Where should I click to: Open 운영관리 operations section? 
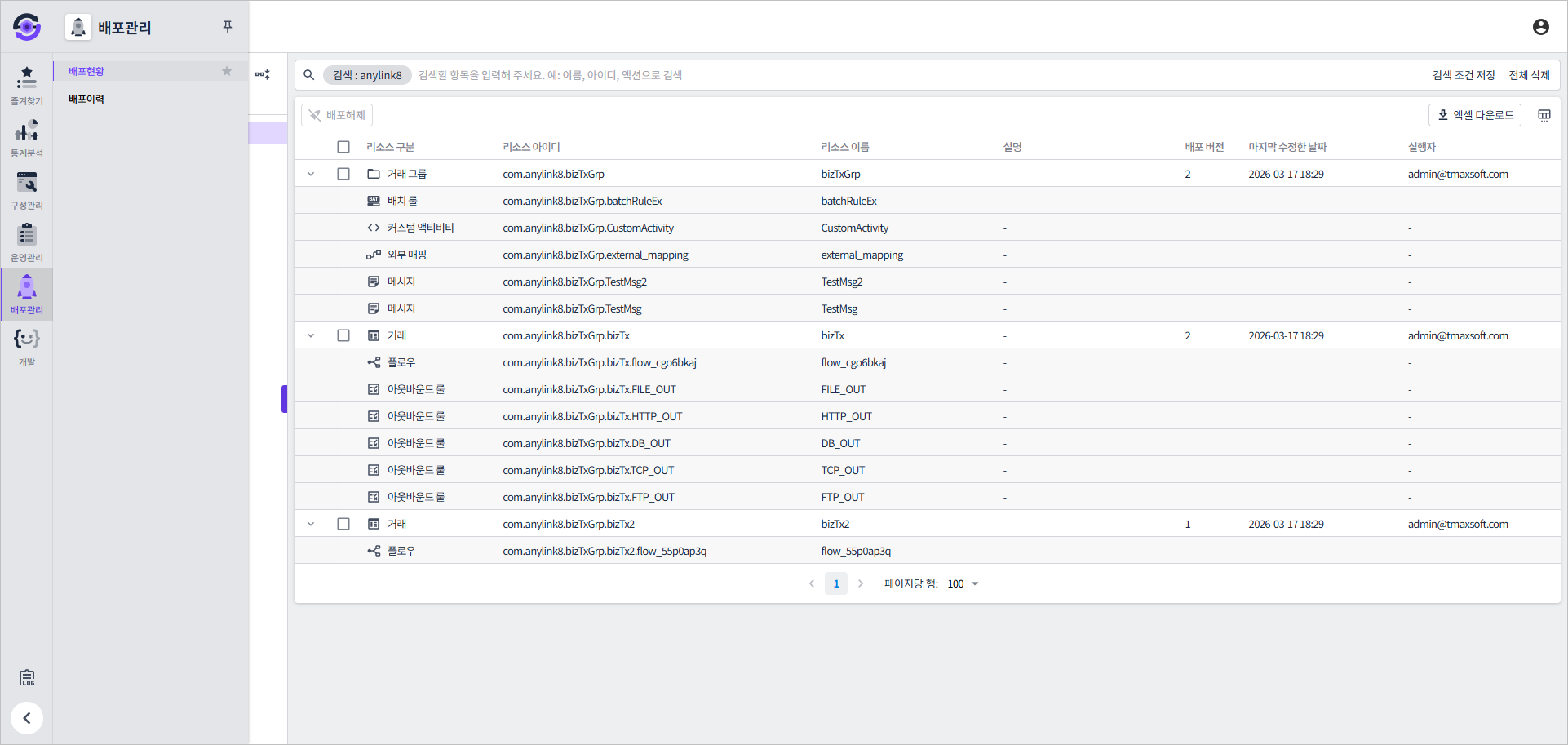(27, 242)
